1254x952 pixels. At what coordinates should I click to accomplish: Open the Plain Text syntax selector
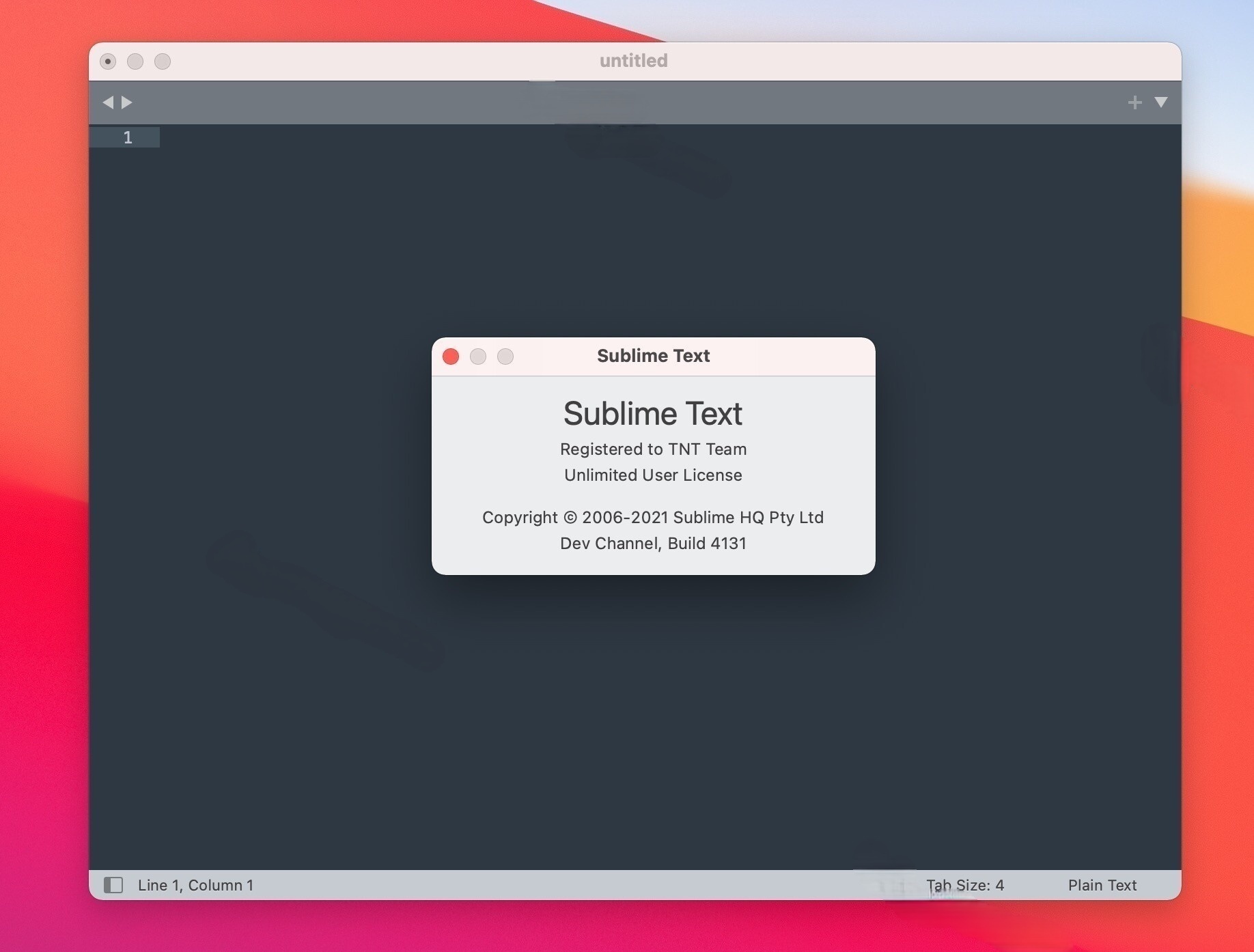[x=1102, y=885]
